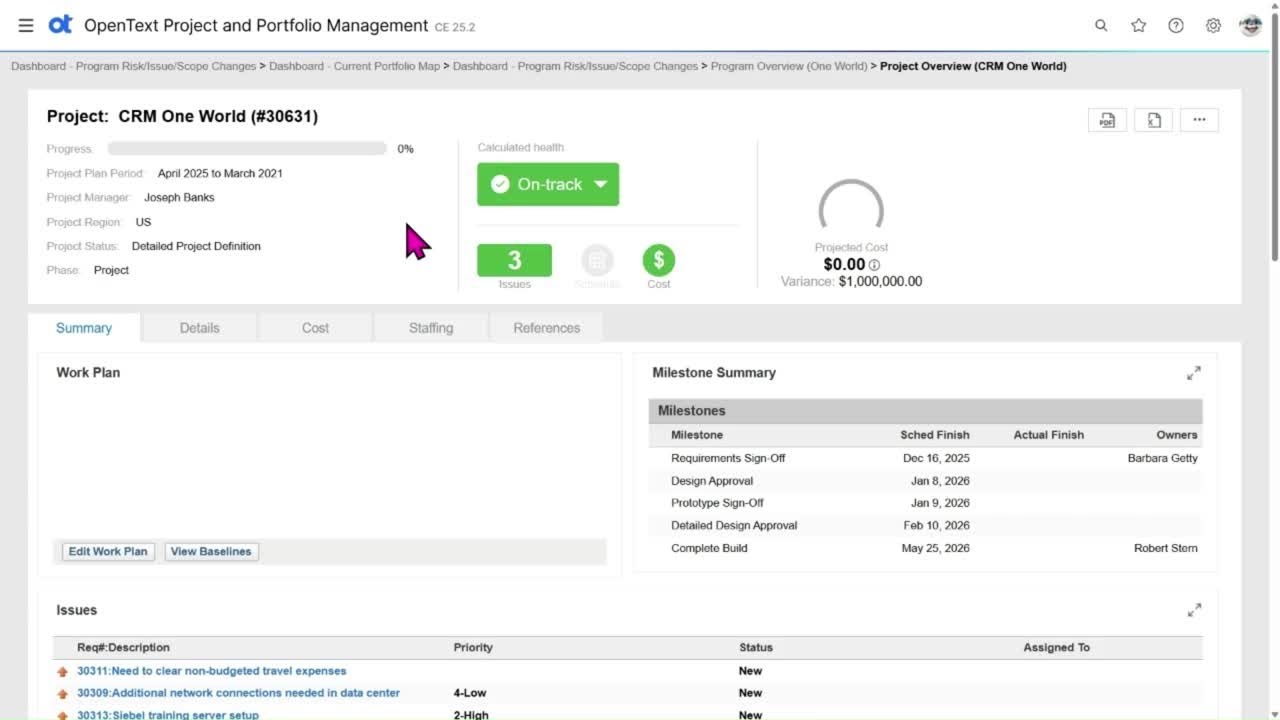Viewport: 1280px width, 720px height.
Task: Switch to the Staffing tab
Action: [x=431, y=328]
